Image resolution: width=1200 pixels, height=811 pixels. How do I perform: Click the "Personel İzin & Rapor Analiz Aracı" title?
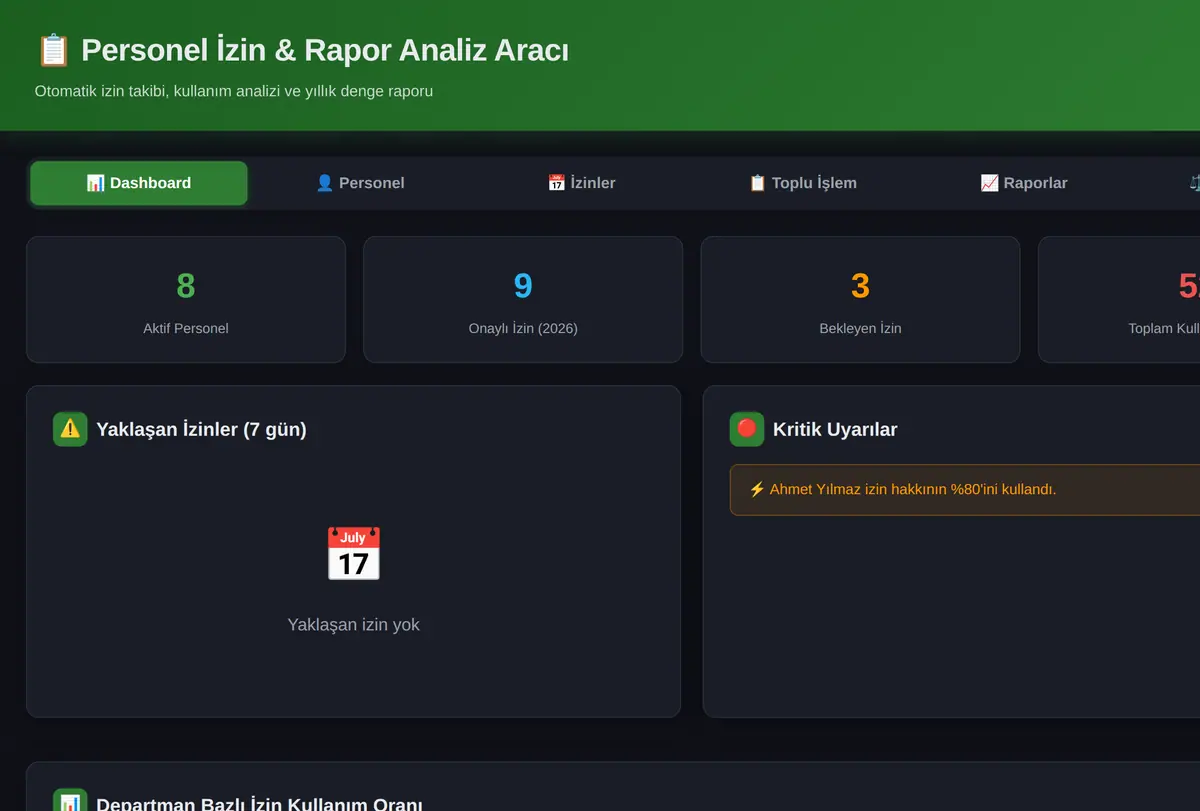click(x=325, y=50)
